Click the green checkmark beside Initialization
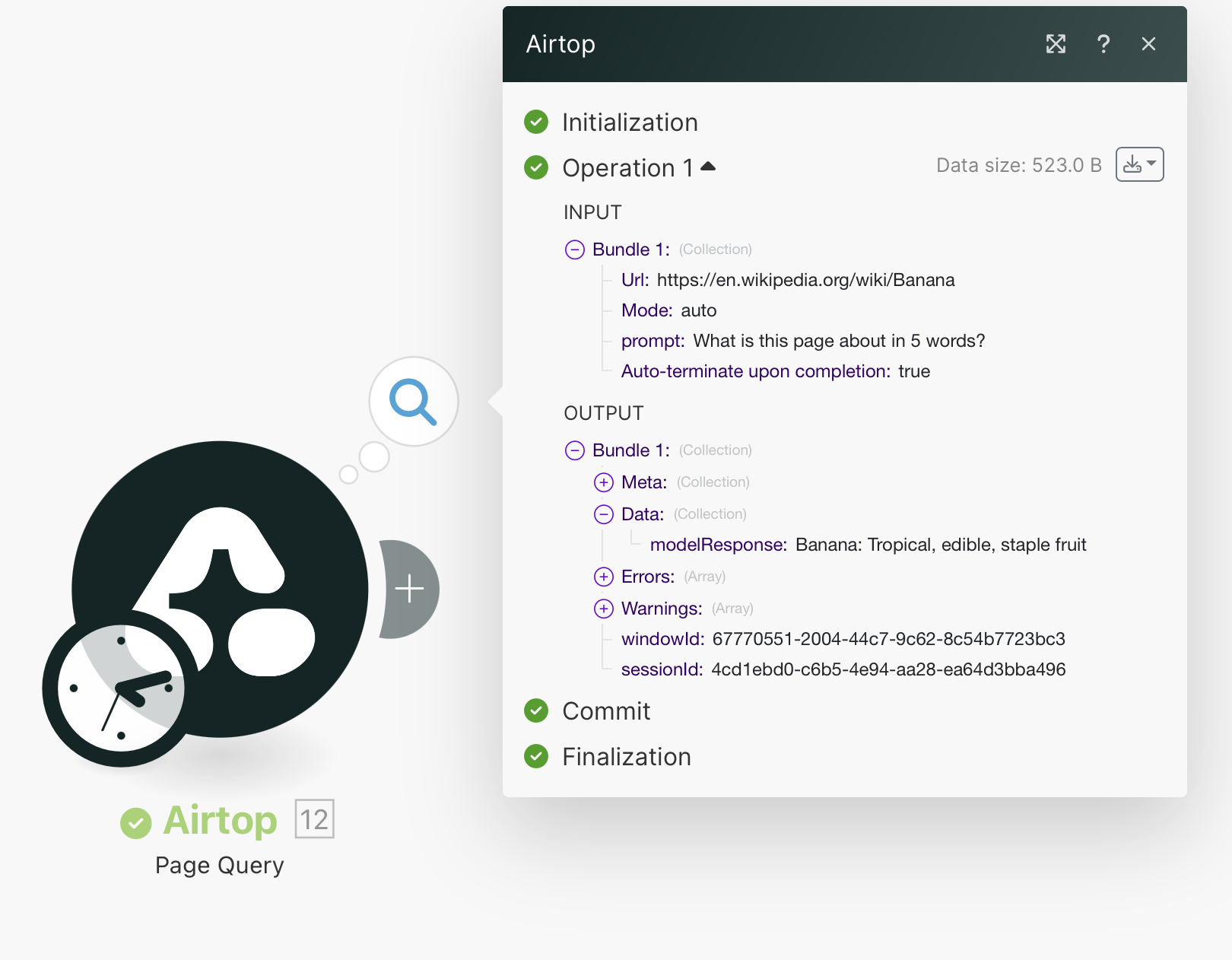1232x960 pixels. coord(536,122)
